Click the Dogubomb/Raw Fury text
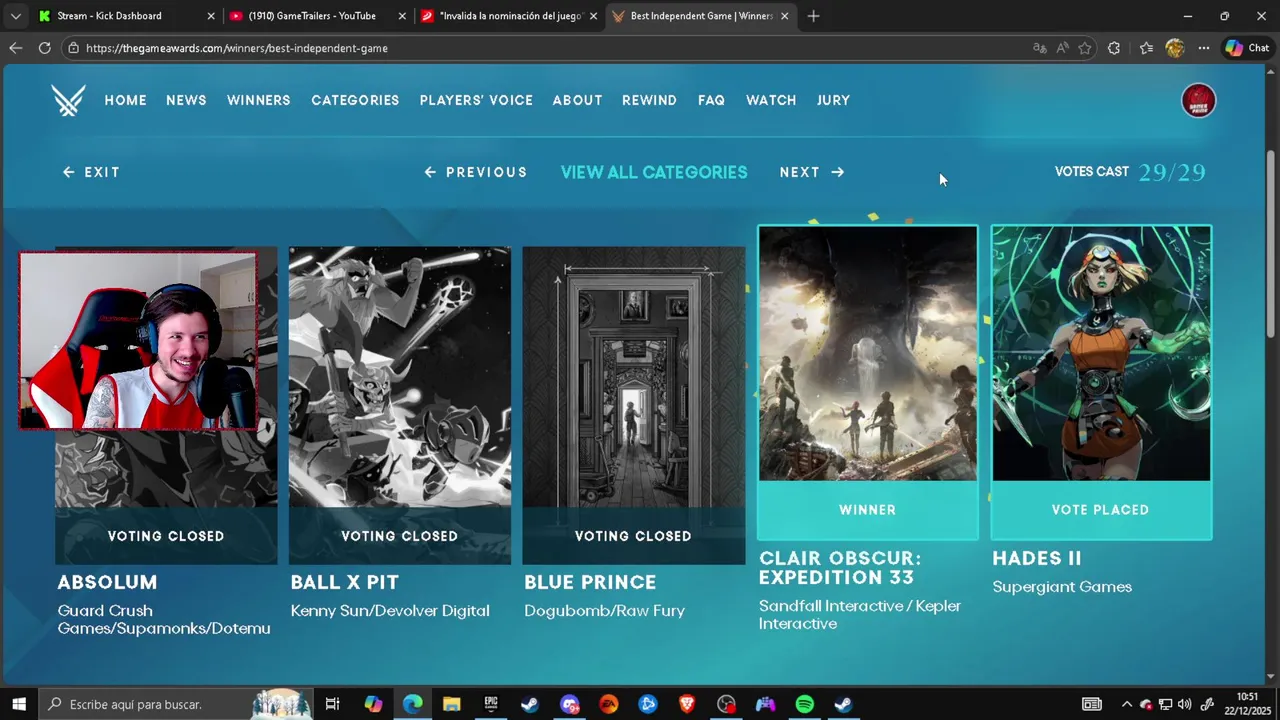The height and width of the screenshot is (720, 1280). pyautogui.click(x=604, y=611)
